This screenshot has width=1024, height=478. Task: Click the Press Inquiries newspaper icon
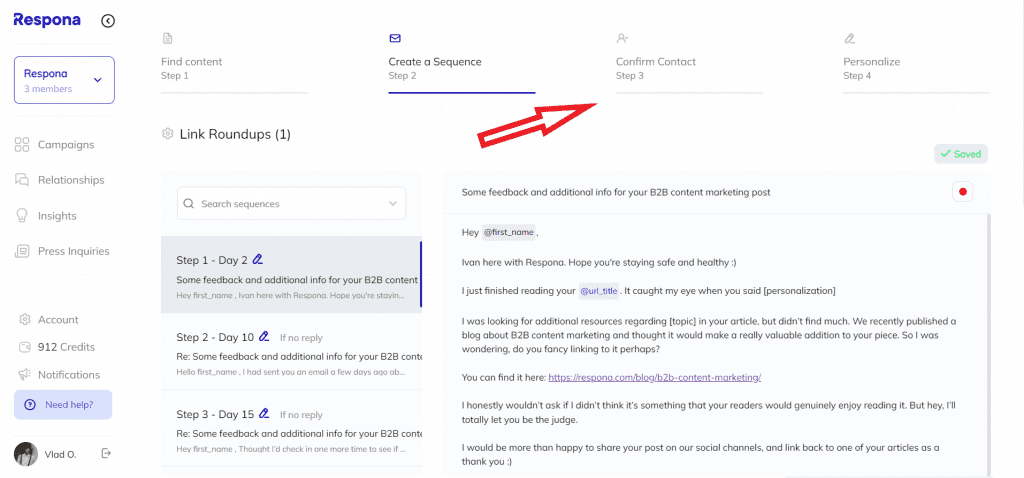coord(22,251)
